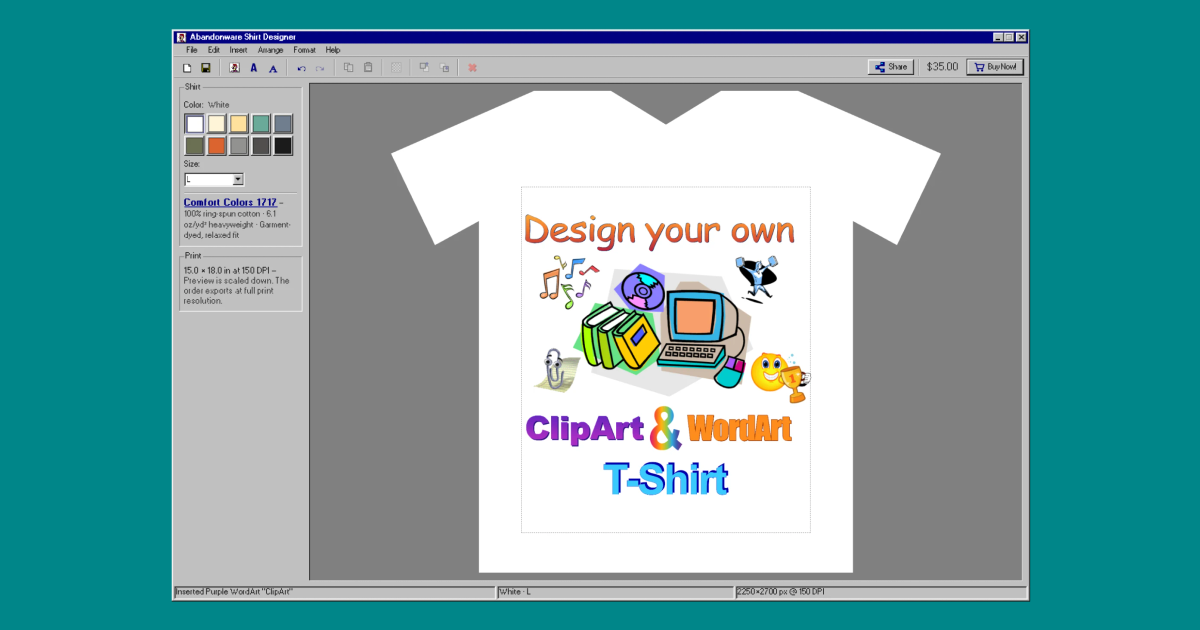Select the orange WordArt text object
1200x630 pixels.
tap(740, 428)
